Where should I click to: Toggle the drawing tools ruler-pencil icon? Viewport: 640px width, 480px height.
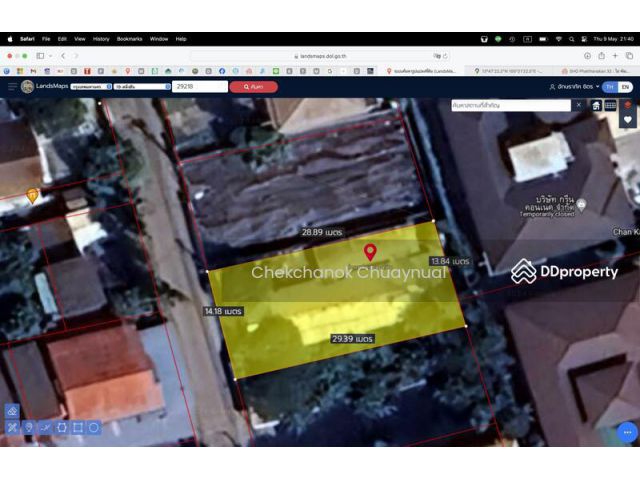point(12,427)
